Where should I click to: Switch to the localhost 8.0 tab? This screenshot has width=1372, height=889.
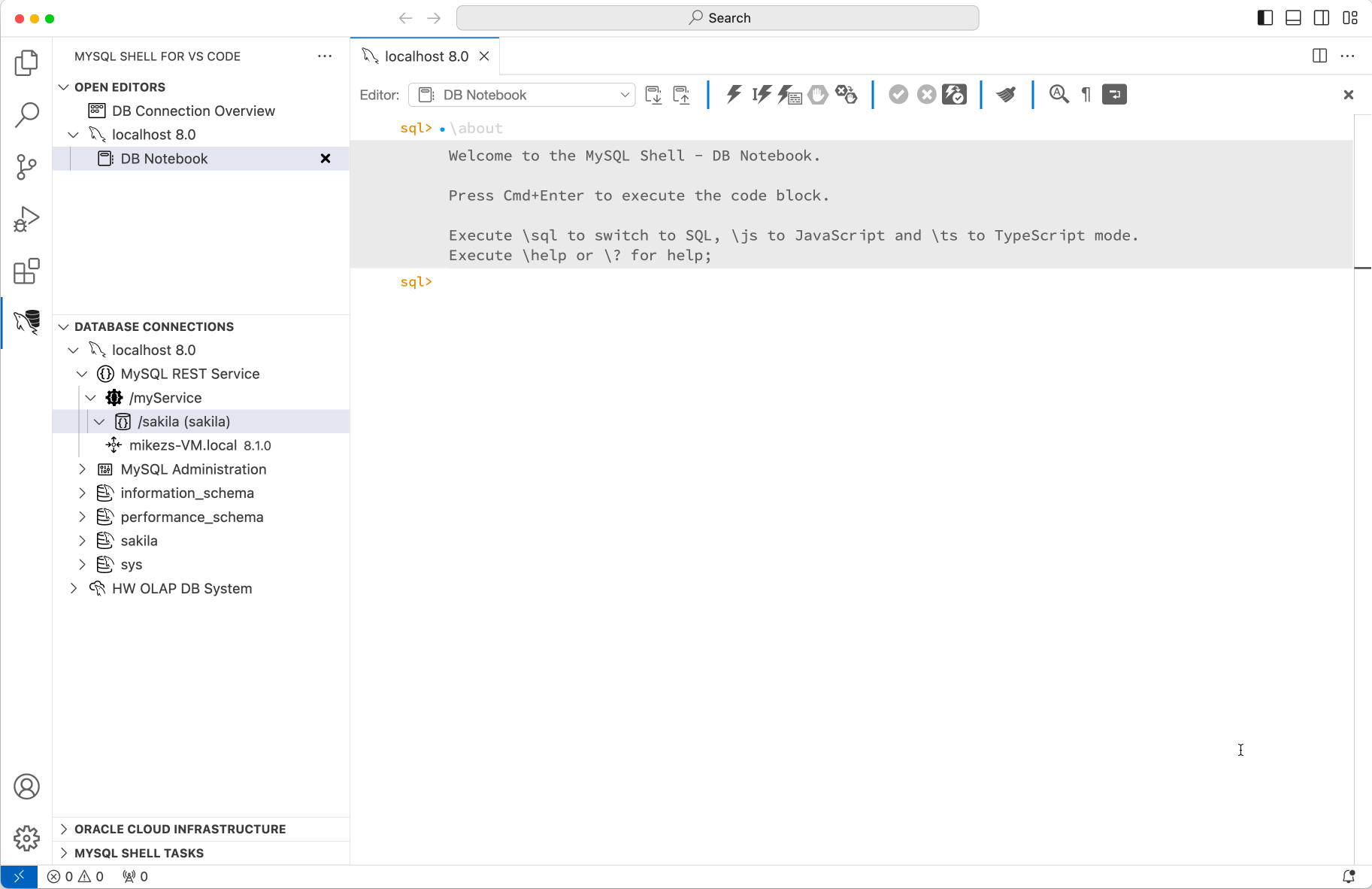(426, 56)
